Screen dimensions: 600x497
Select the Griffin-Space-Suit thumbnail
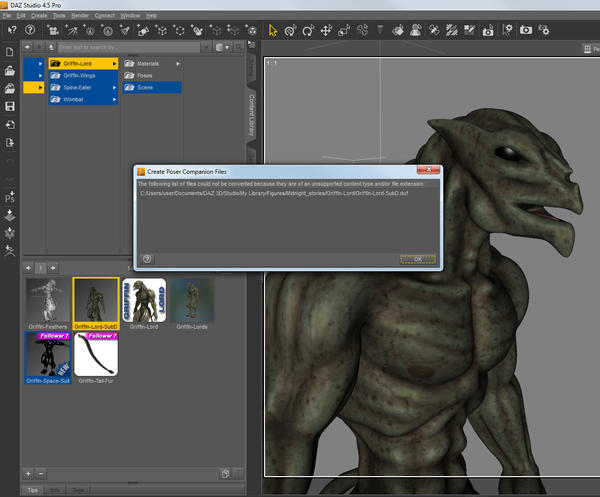point(48,358)
